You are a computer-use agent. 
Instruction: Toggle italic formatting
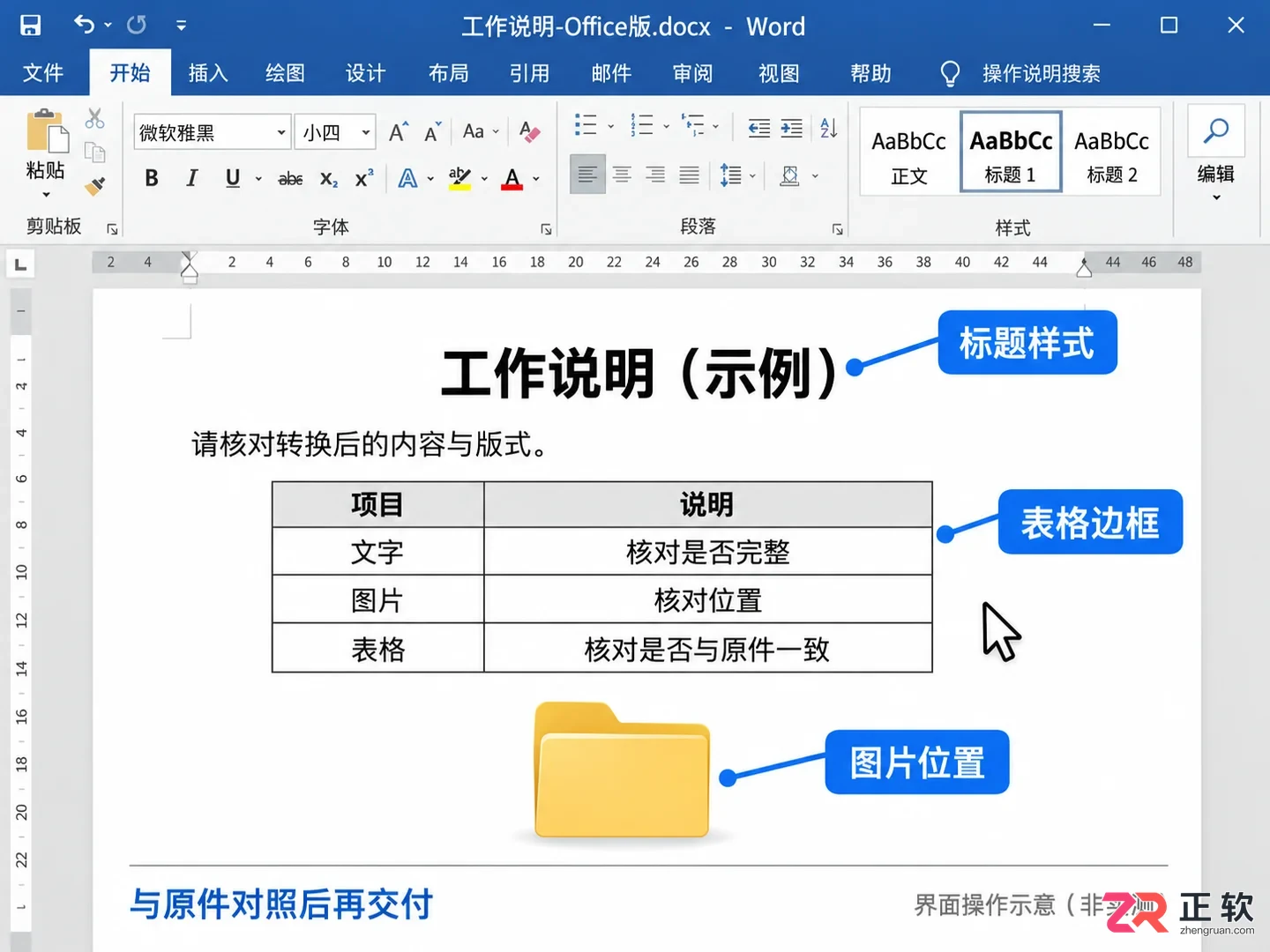(x=191, y=179)
